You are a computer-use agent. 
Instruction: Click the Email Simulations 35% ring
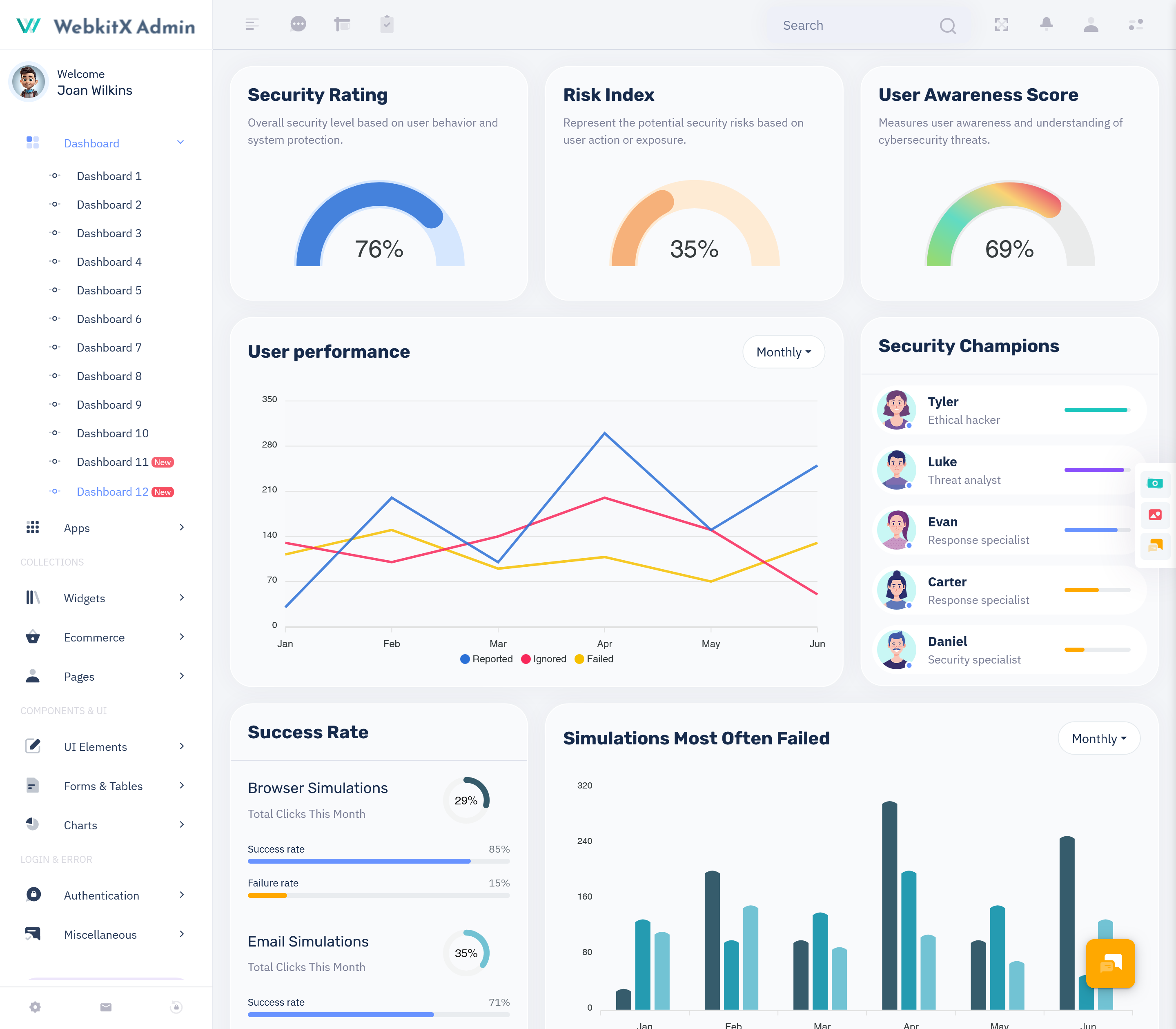(465, 953)
